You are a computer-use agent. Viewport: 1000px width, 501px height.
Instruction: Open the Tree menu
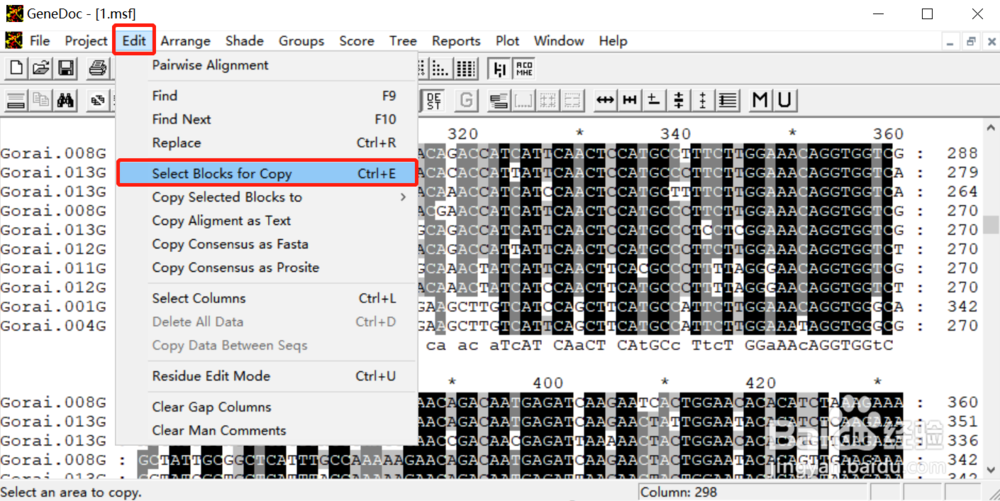(x=403, y=41)
